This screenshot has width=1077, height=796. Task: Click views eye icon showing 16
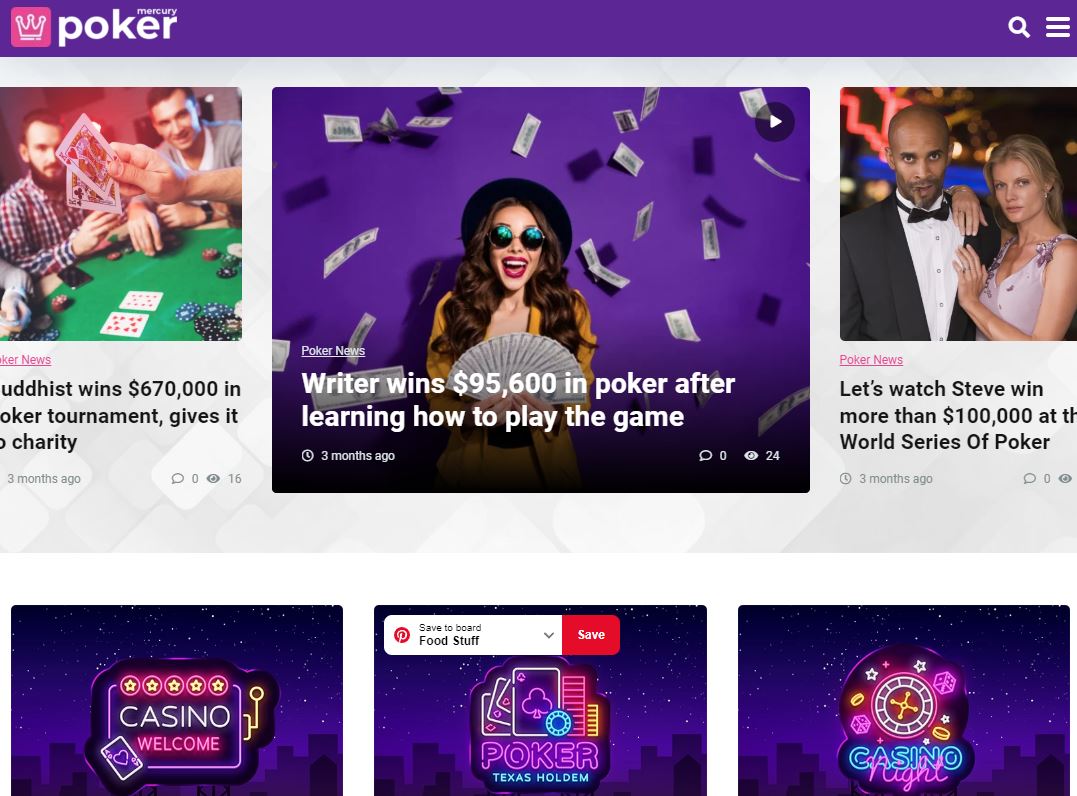coord(214,479)
